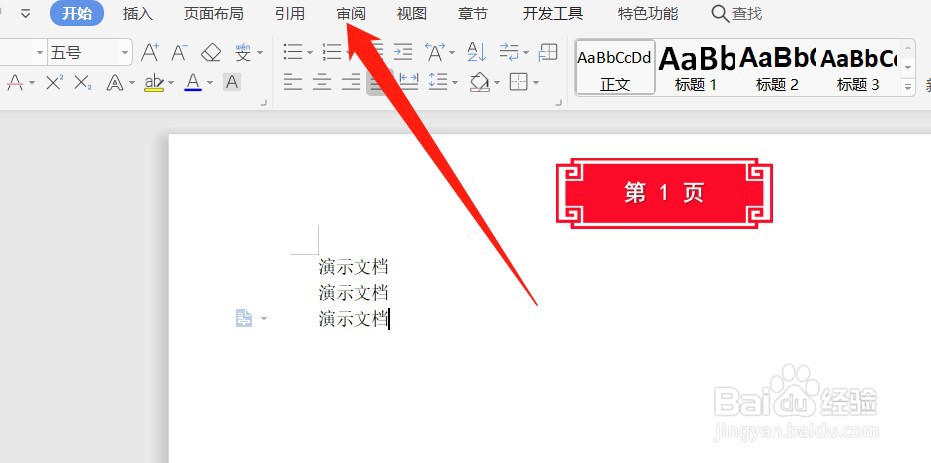Apply distributed alignment
The width and height of the screenshot is (931, 463).
[x=408, y=82]
